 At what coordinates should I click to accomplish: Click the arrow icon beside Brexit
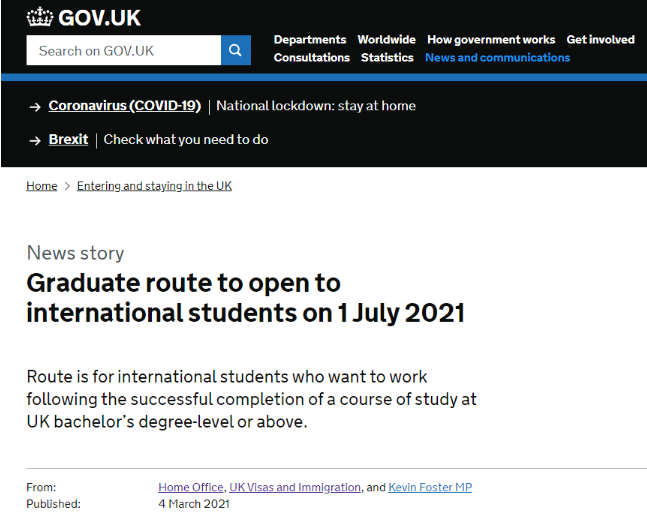coord(35,141)
